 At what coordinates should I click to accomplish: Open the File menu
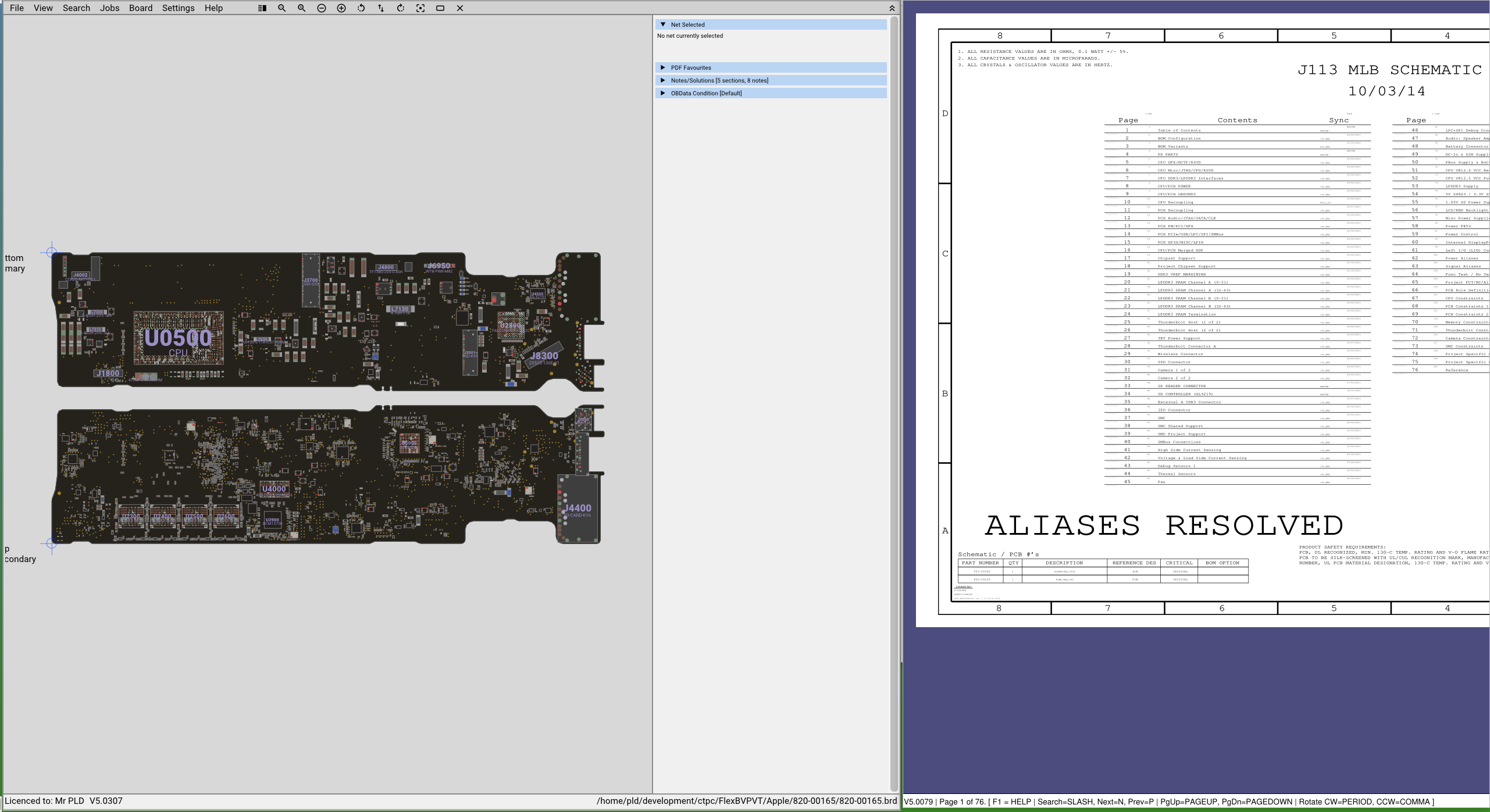click(17, 8)
